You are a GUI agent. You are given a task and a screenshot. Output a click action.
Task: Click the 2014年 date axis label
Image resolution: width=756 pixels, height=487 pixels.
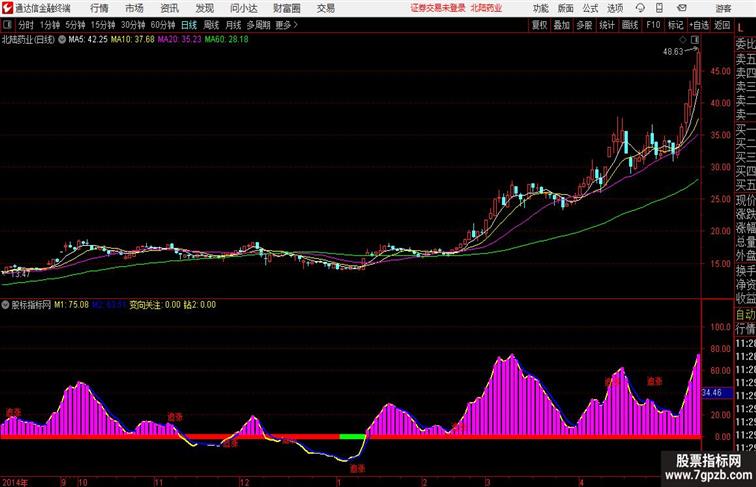[14, 482]
